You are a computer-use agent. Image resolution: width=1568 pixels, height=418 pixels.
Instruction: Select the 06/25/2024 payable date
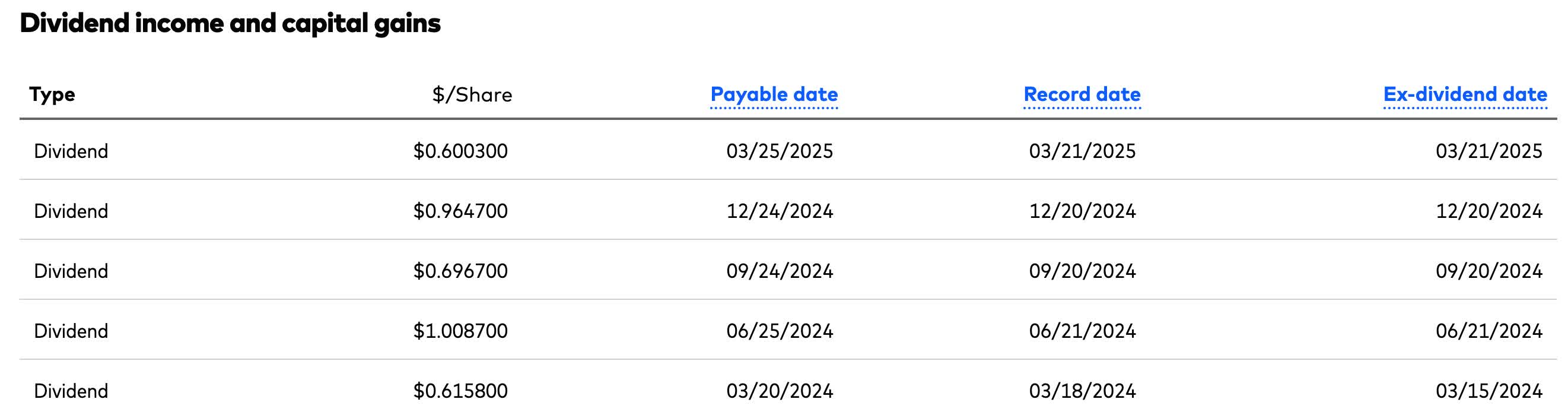pos(779,331)
